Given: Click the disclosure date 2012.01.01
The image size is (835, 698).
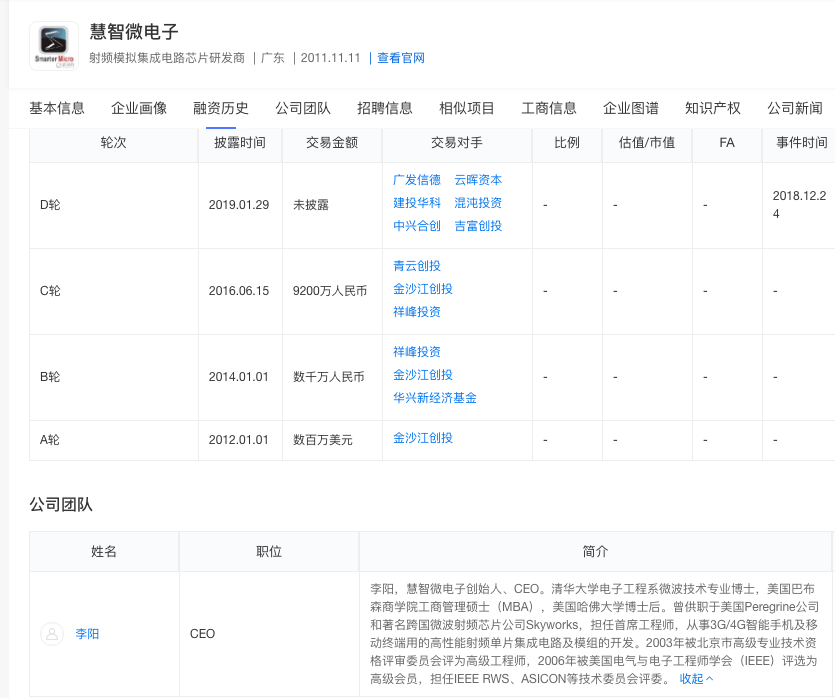Looking at the screenshot, I should (239, 440).
